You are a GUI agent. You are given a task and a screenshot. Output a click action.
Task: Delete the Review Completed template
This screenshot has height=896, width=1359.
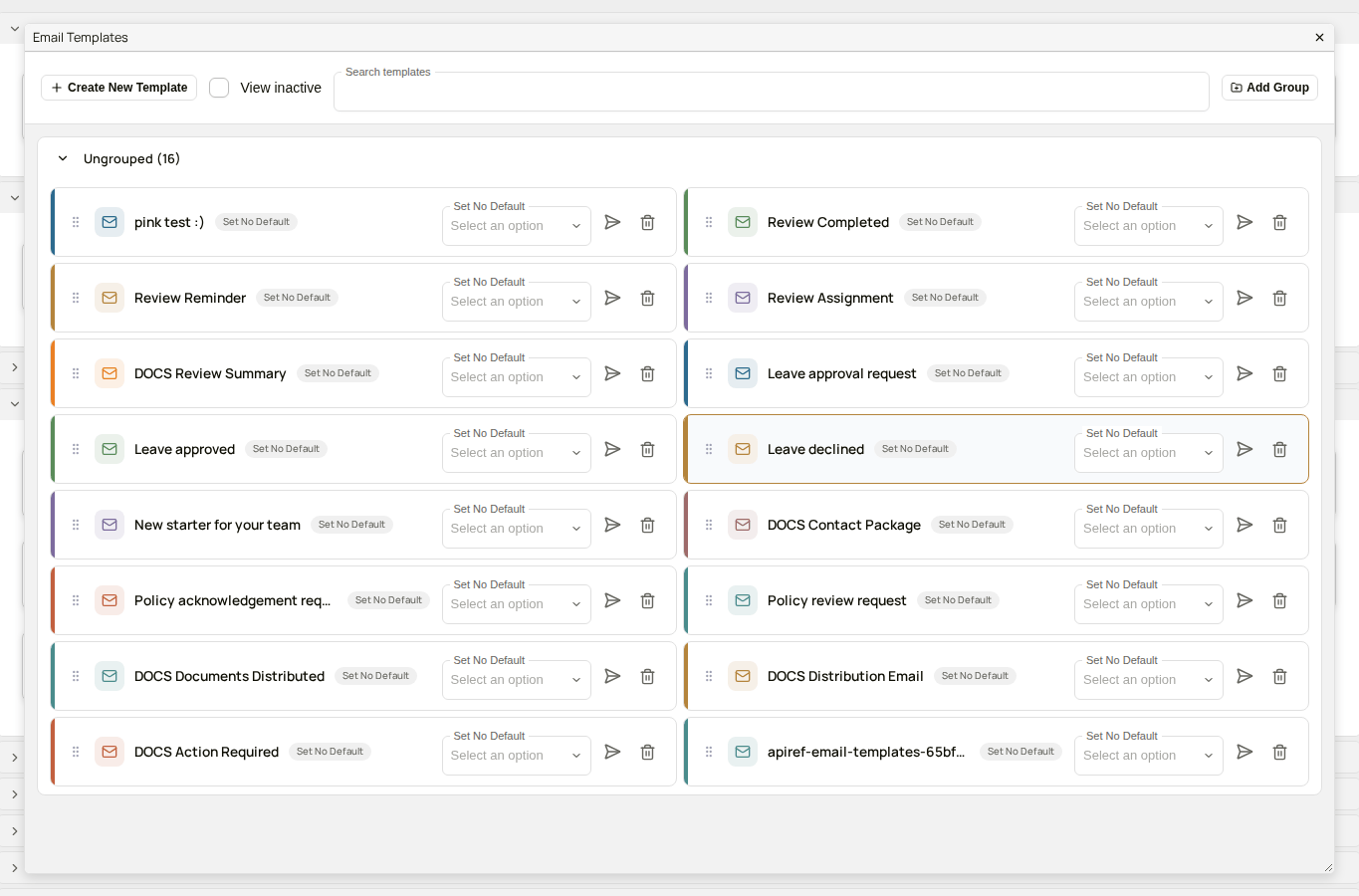coord(1280,222)
